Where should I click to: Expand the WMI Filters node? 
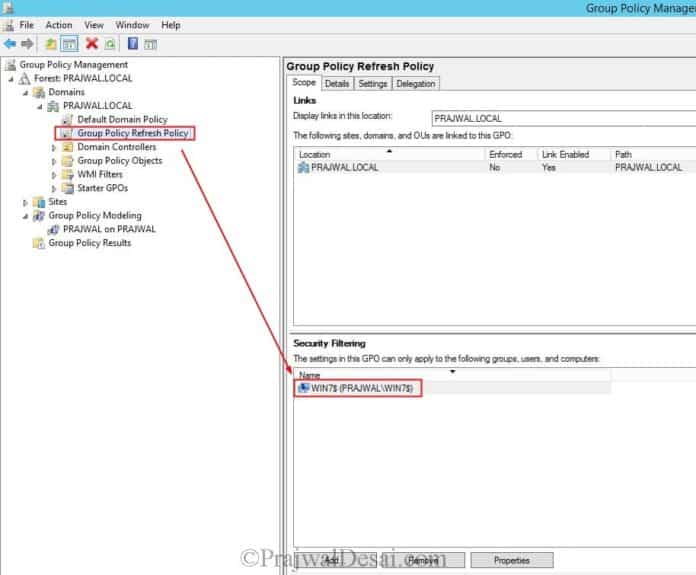54,175
